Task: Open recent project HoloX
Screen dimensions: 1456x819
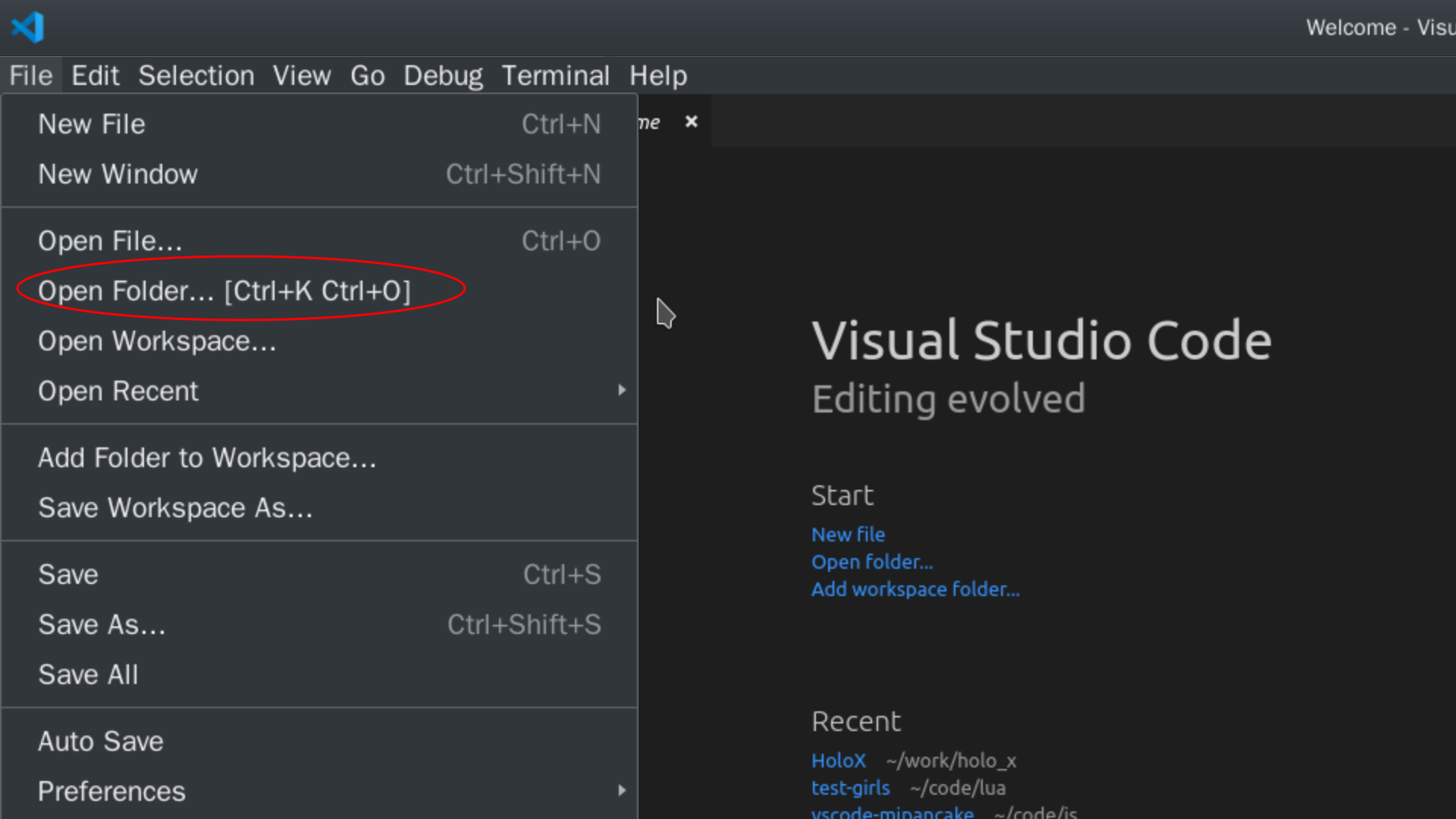Action: tap(838, 761)
